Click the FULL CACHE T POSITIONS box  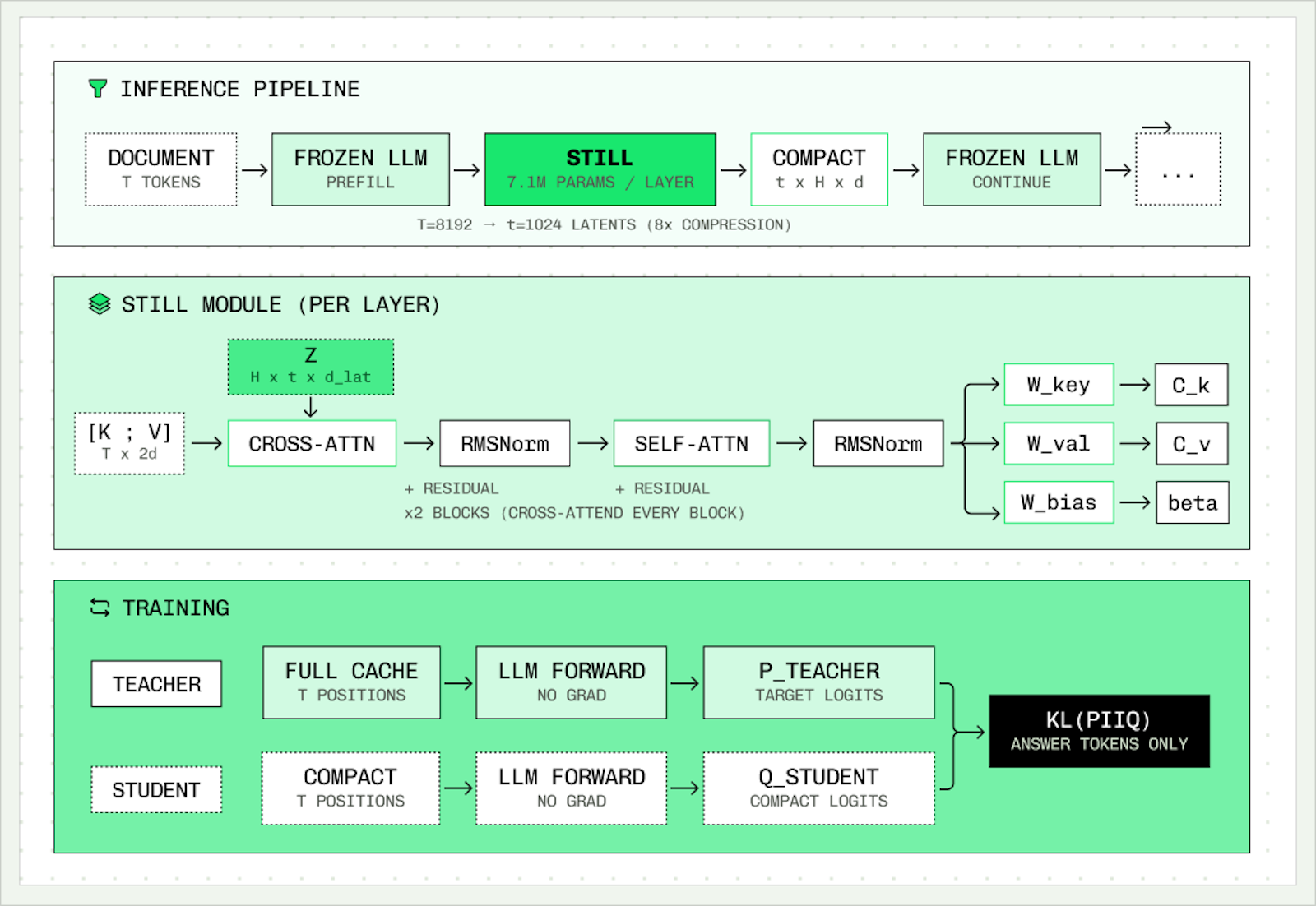(351, 682)
